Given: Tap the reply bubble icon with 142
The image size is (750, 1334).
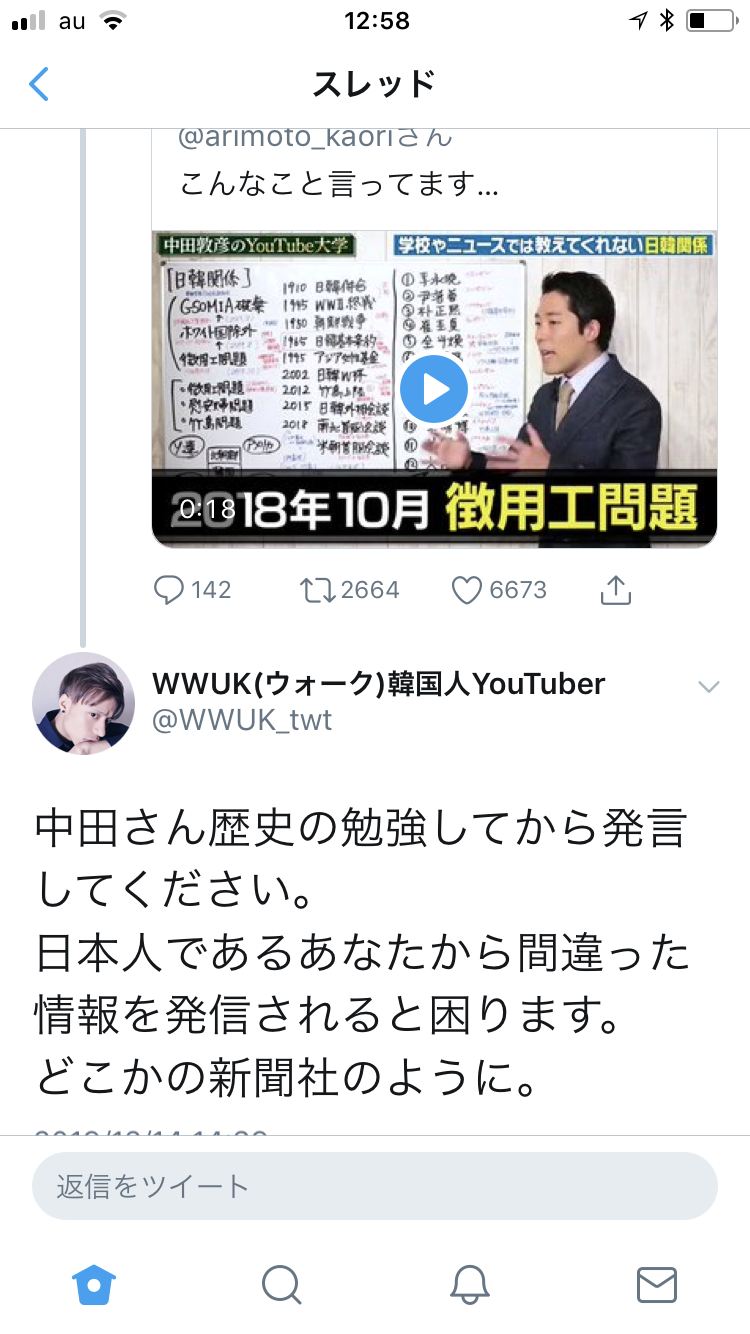Looking at the screenshot, I should click(x=167, y=590).
